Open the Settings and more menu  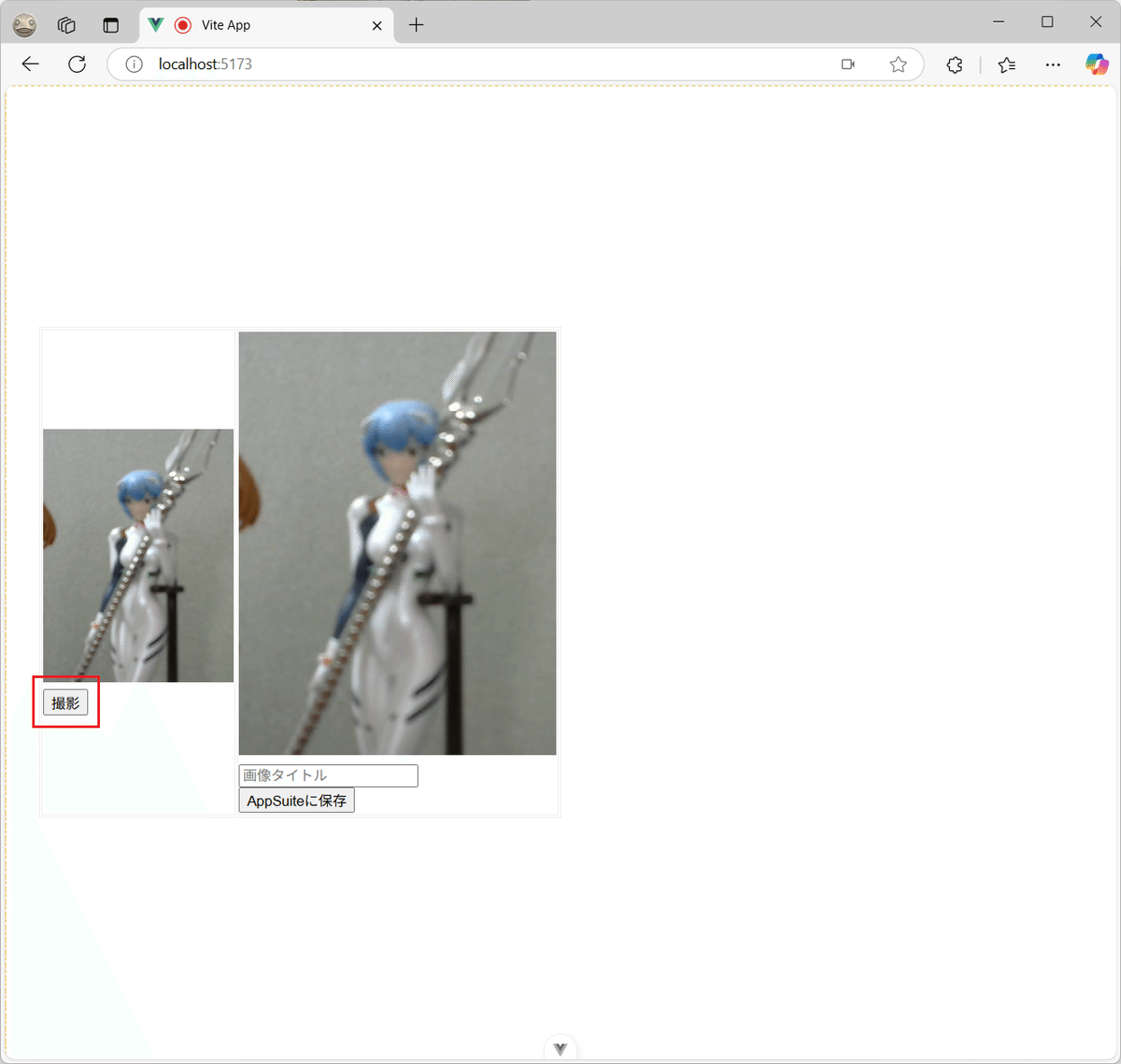pyautogui.click(x=1053, y=64)
